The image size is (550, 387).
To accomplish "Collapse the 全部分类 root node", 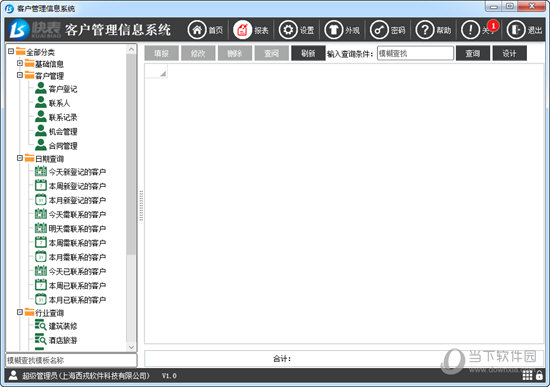I will (x=11, y=51).
